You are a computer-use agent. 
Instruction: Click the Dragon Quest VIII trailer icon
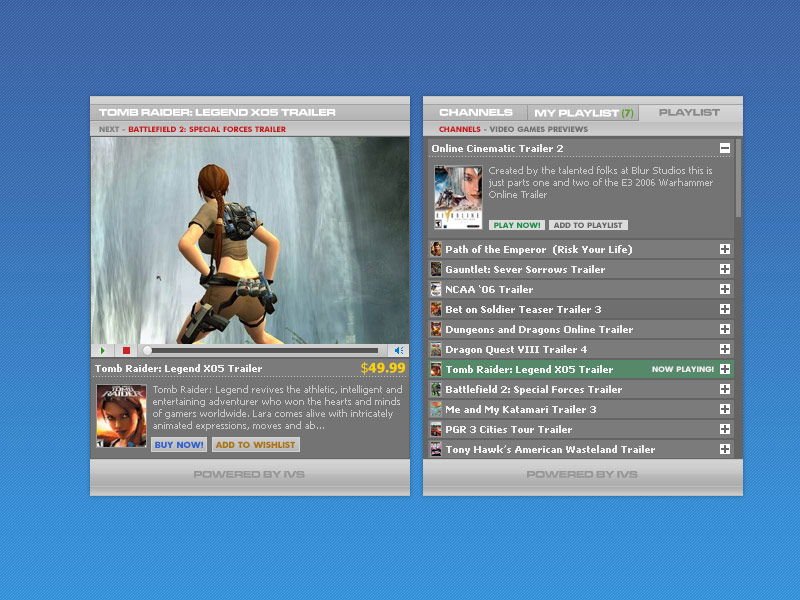[x=436, y=349]
